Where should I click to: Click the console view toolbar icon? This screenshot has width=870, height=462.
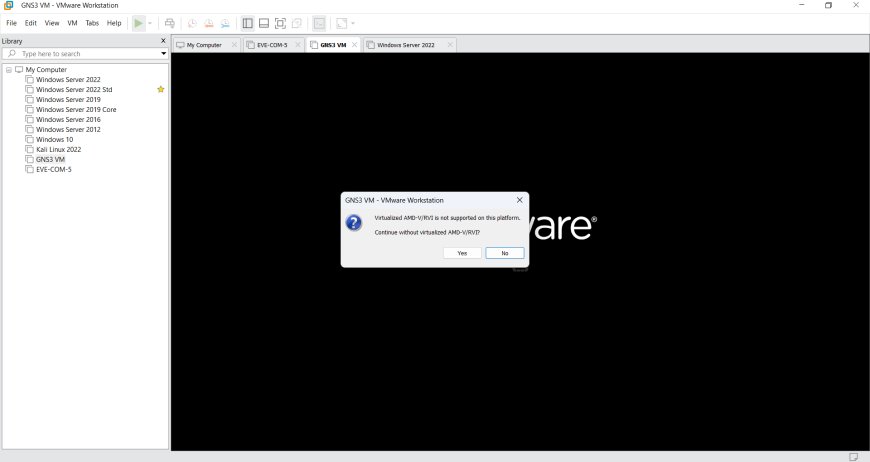coord(319,23)
